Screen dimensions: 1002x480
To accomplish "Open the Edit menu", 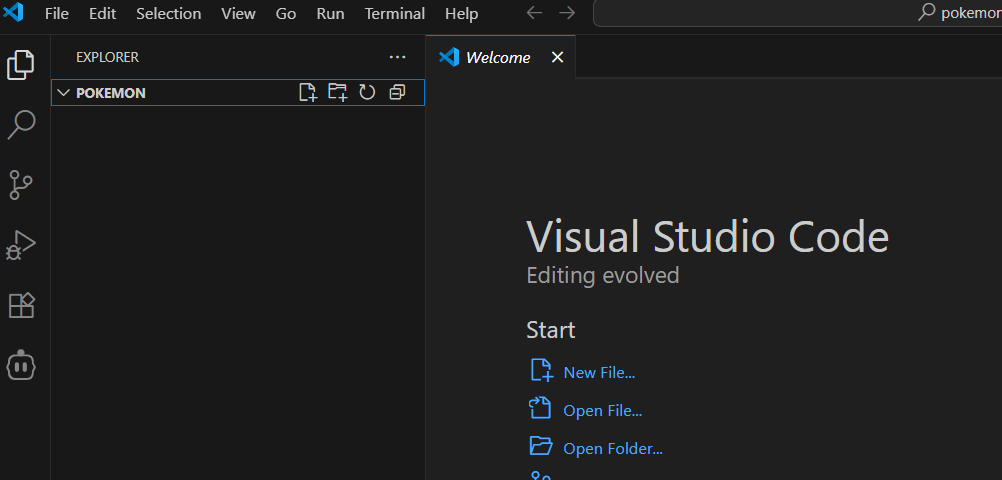I will click(102, 13).
